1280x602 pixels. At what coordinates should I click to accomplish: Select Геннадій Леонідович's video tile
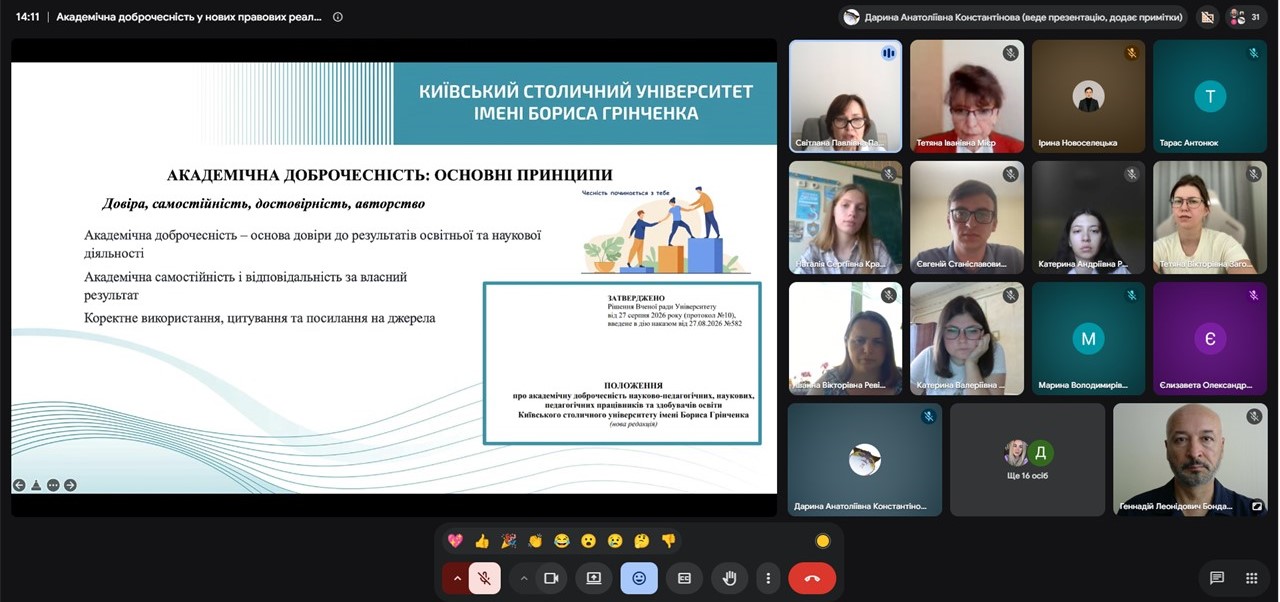coord(1190,459)
